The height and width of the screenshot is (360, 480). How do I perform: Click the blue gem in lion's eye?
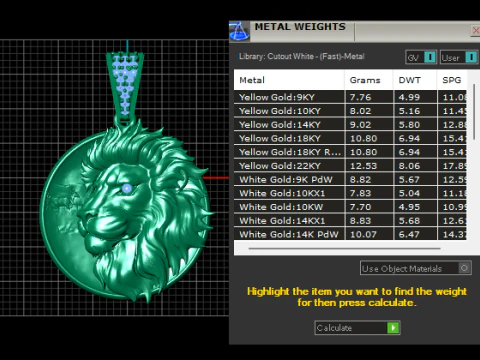click(127, 189)
